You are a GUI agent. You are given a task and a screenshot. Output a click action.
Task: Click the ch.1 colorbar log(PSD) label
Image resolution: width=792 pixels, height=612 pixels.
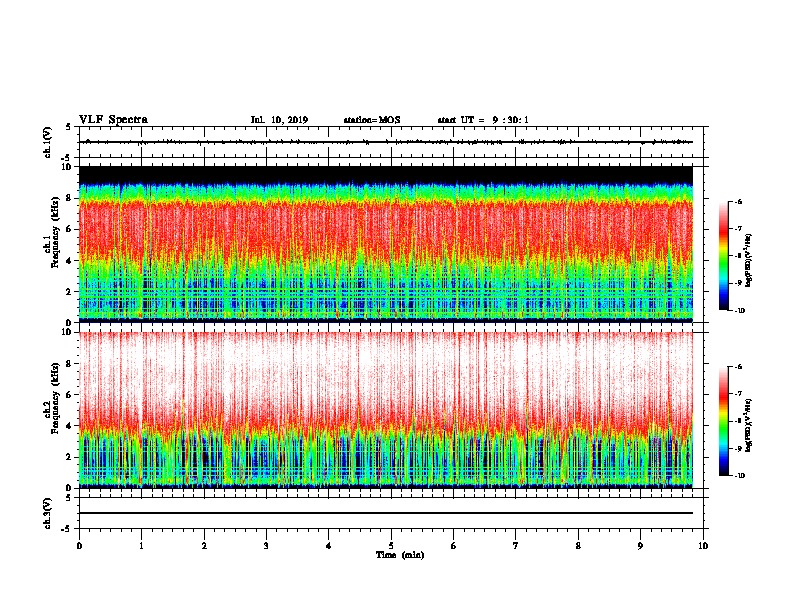click(749, 261)
